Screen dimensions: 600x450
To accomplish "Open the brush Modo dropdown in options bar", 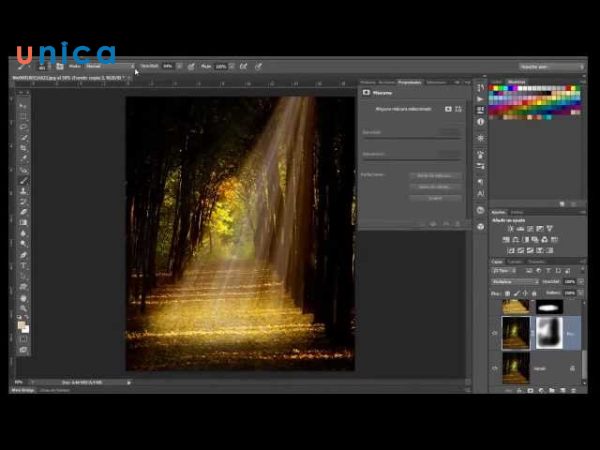I will point(106,66).
